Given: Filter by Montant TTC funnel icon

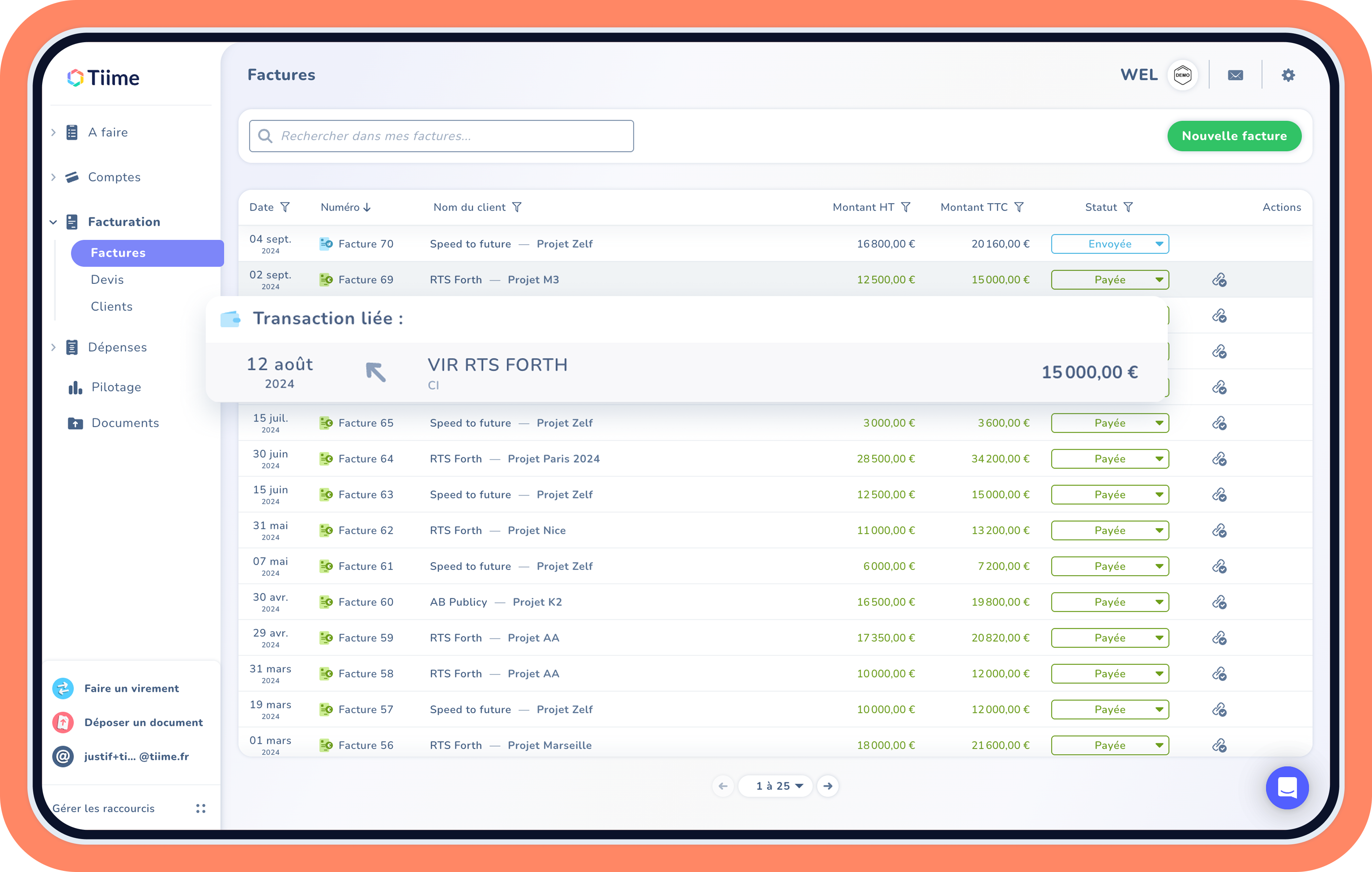Looking at the screenshot, I should pyautogui.click(x=1019, y=208).
